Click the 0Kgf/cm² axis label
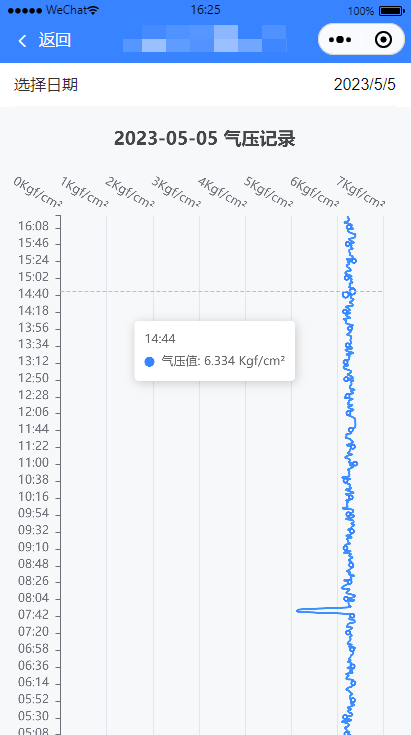The image size is (411, 735). coord(37,192)
